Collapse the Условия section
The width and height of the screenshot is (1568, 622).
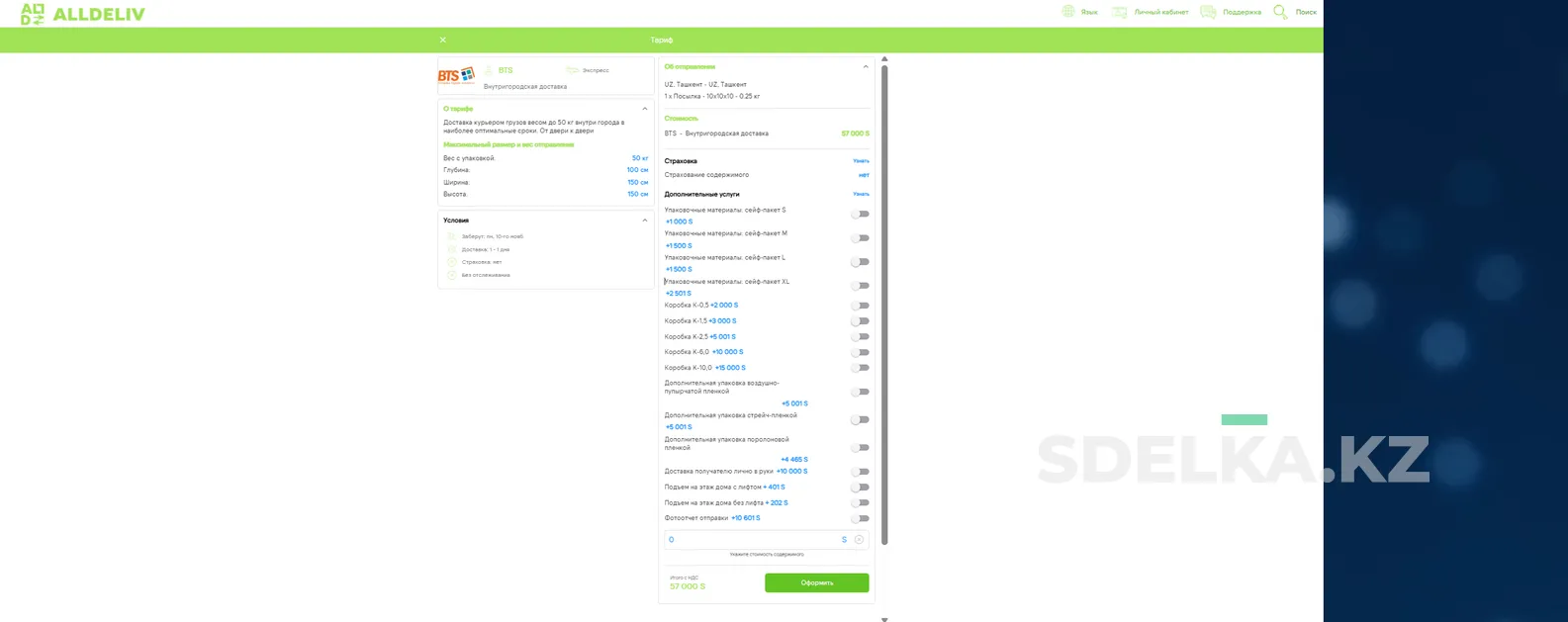[x=645, y=221]
